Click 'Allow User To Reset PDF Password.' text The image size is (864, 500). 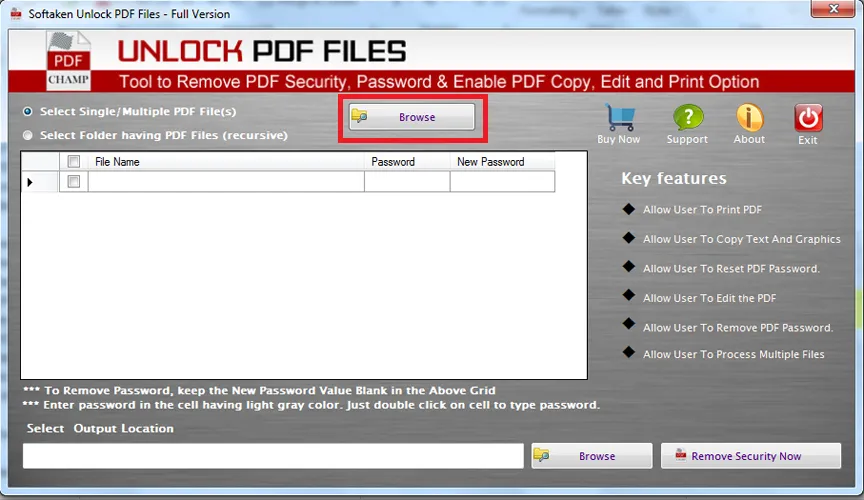731,268
